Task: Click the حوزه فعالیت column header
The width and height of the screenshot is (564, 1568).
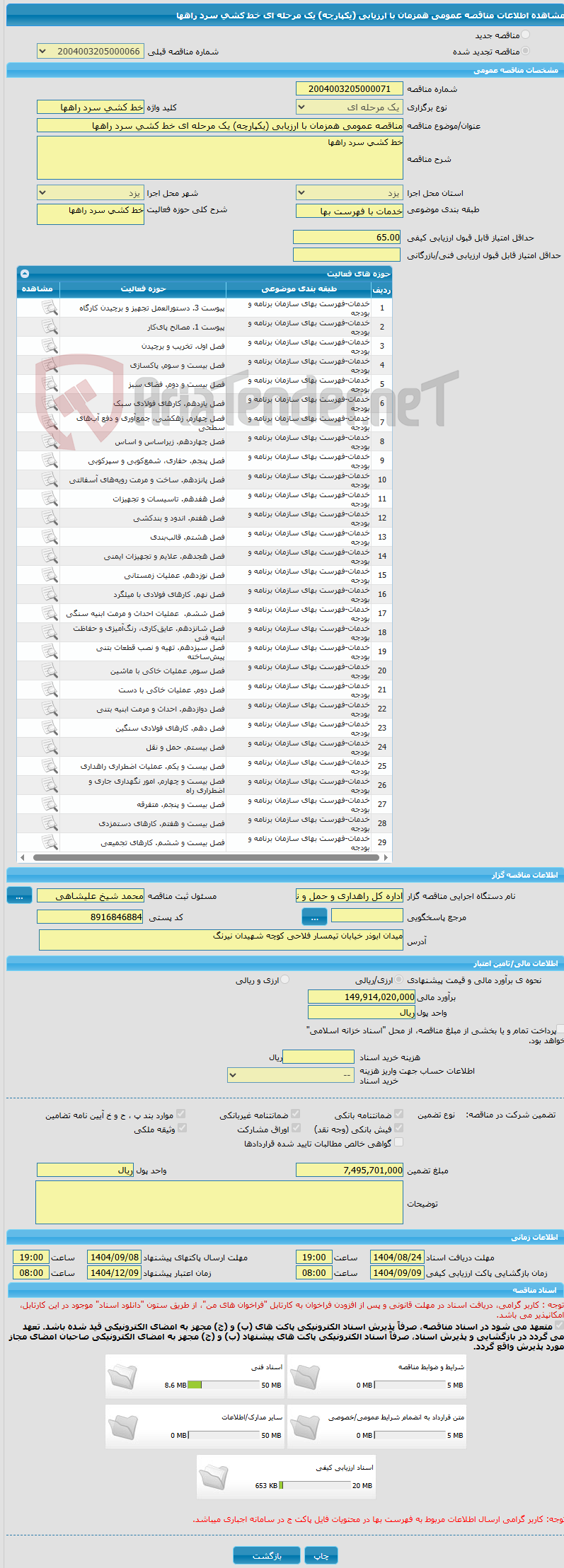Action: 143,289
